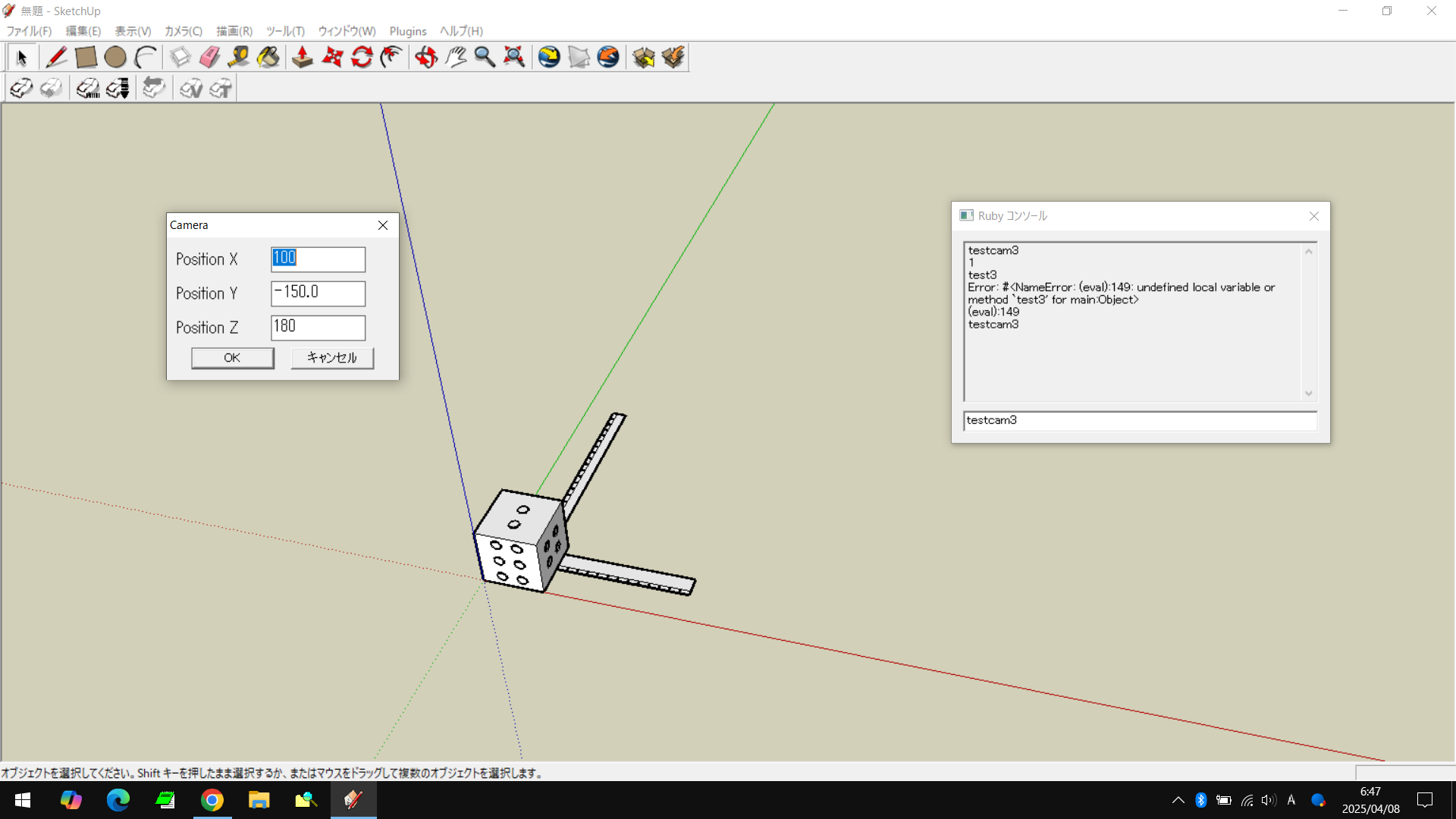1456x819 pixels.
Task: Select the Rotate tool
Action: [x=362, y=57]
